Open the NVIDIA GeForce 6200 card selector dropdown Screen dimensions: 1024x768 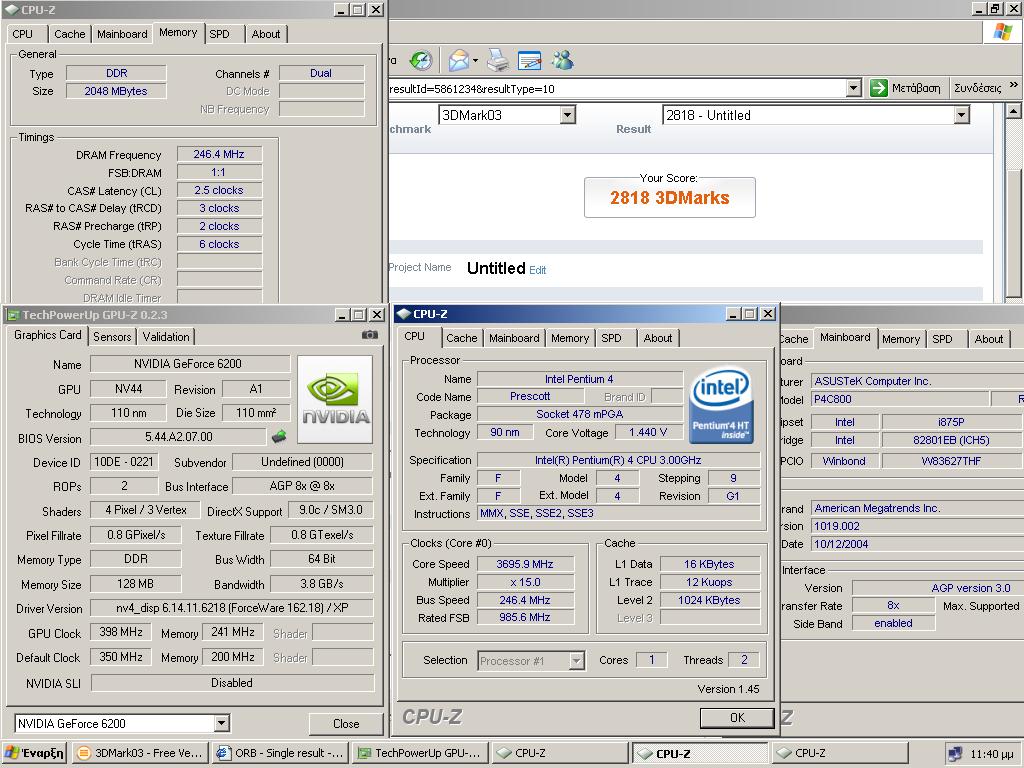222,723
